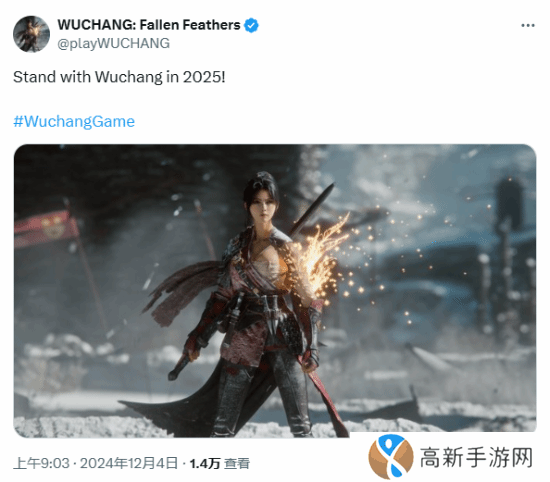
Task: Click the 高新手游网 watermark logo icon
Action: tap(390, 456)
